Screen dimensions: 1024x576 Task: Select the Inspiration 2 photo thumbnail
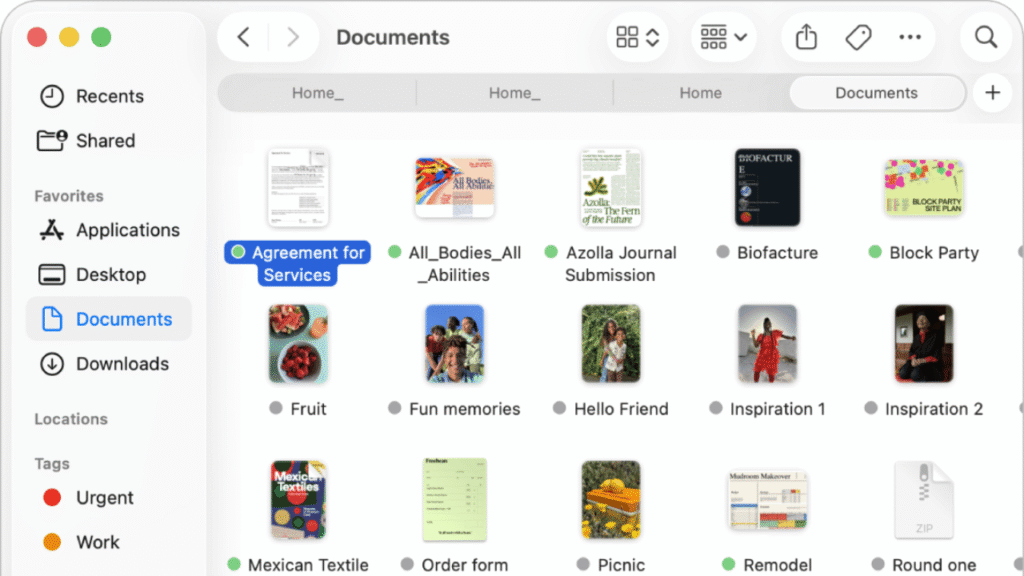(924, 344)
